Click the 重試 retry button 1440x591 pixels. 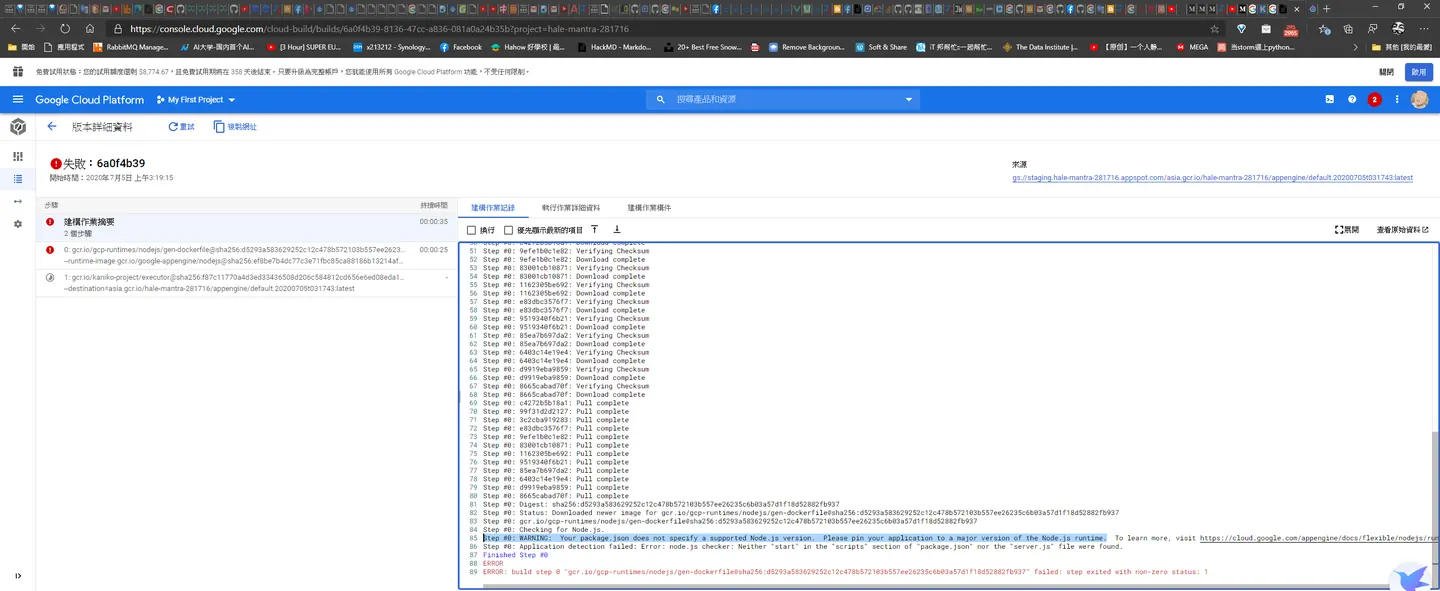point(182,127)
